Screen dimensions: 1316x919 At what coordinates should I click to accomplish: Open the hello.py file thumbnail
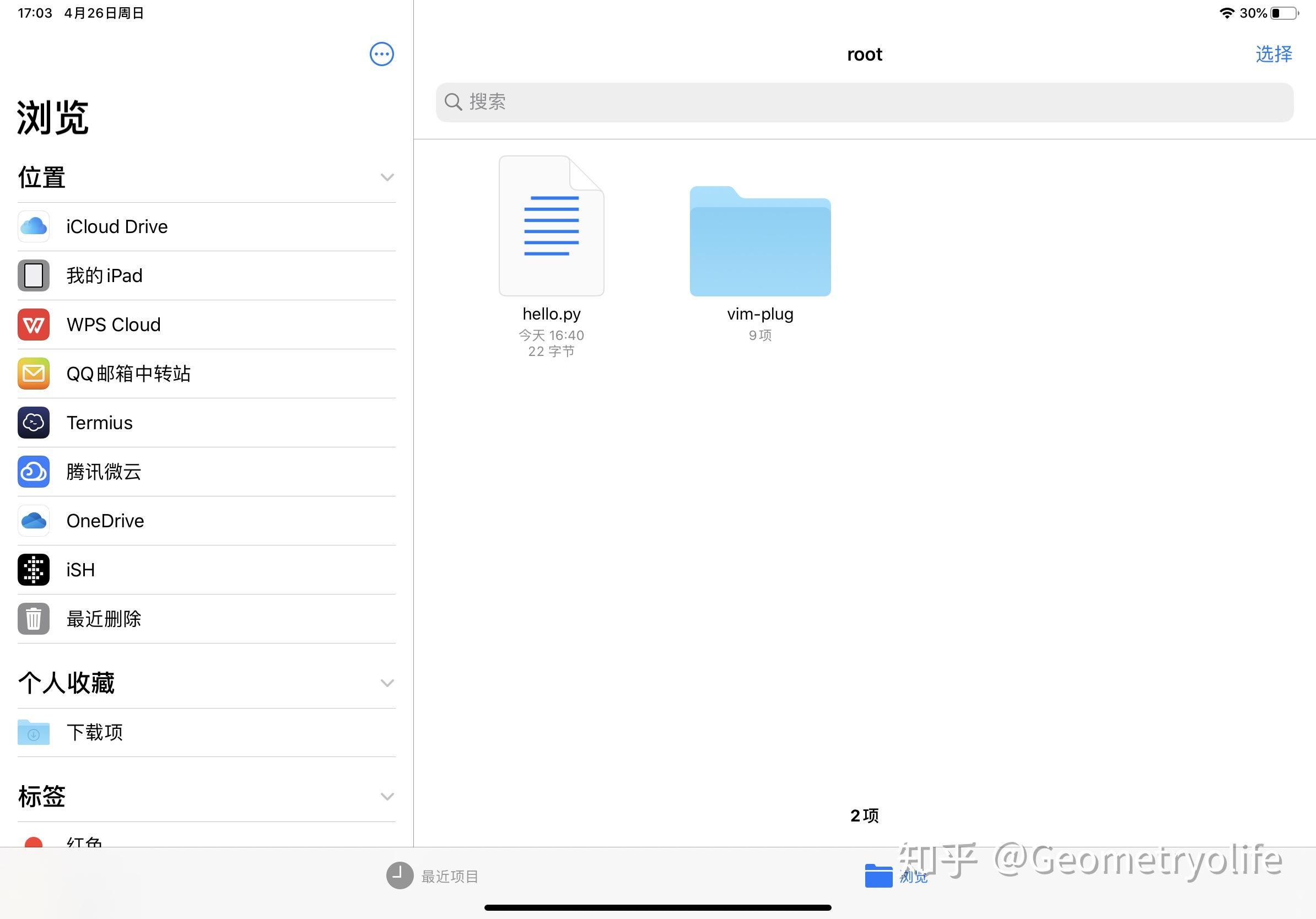tap(552, 226)
